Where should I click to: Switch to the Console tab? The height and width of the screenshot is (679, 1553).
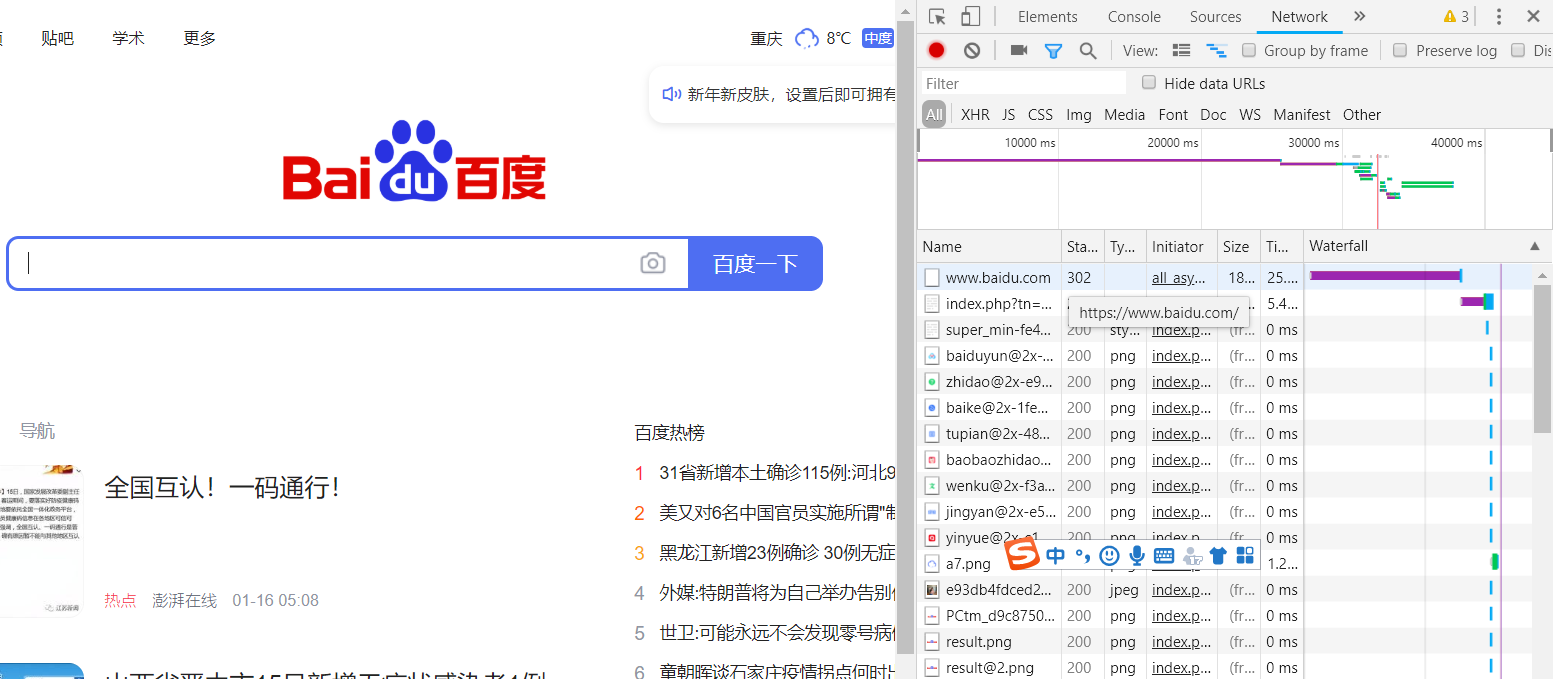click(1134, 16)
